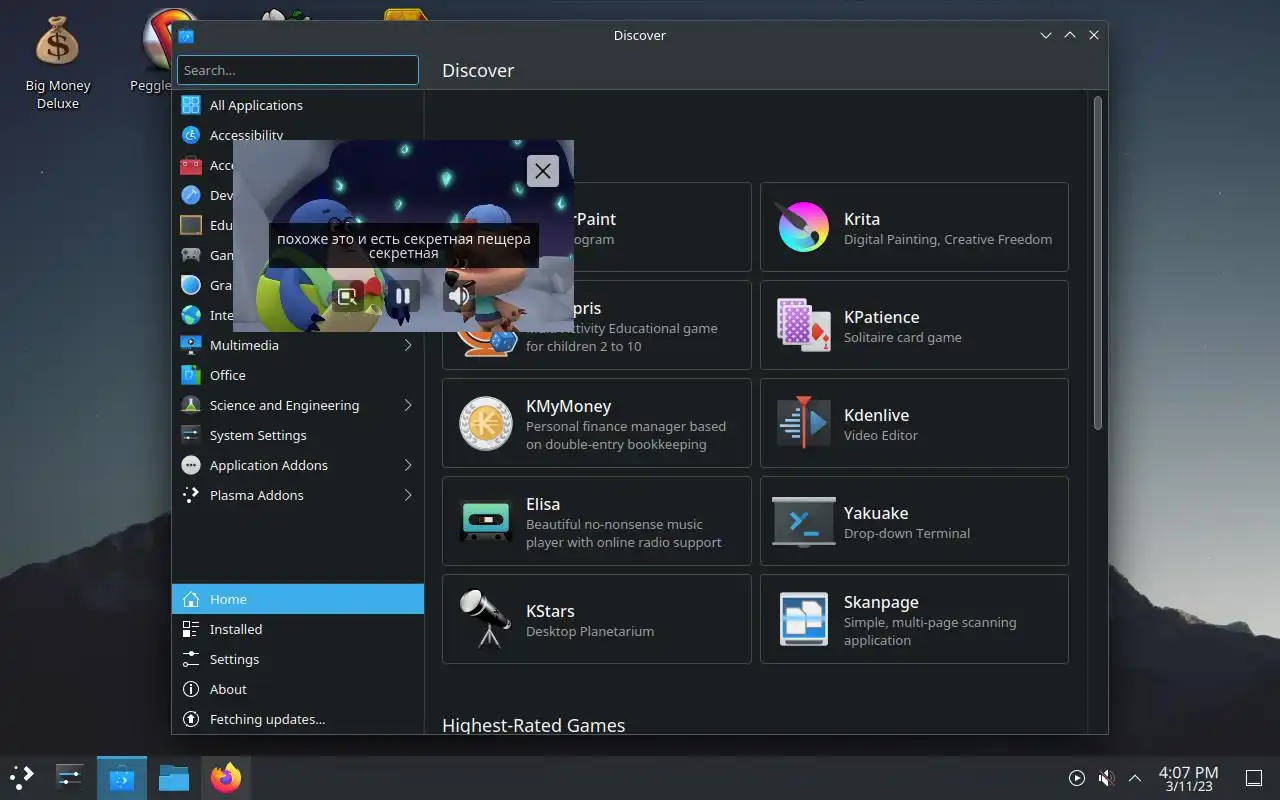Image resolution: width=1280 pixels, height=800 pixels.
Task: Click the KPatience Solitaire card game text
Action: (x=903, y=337)
